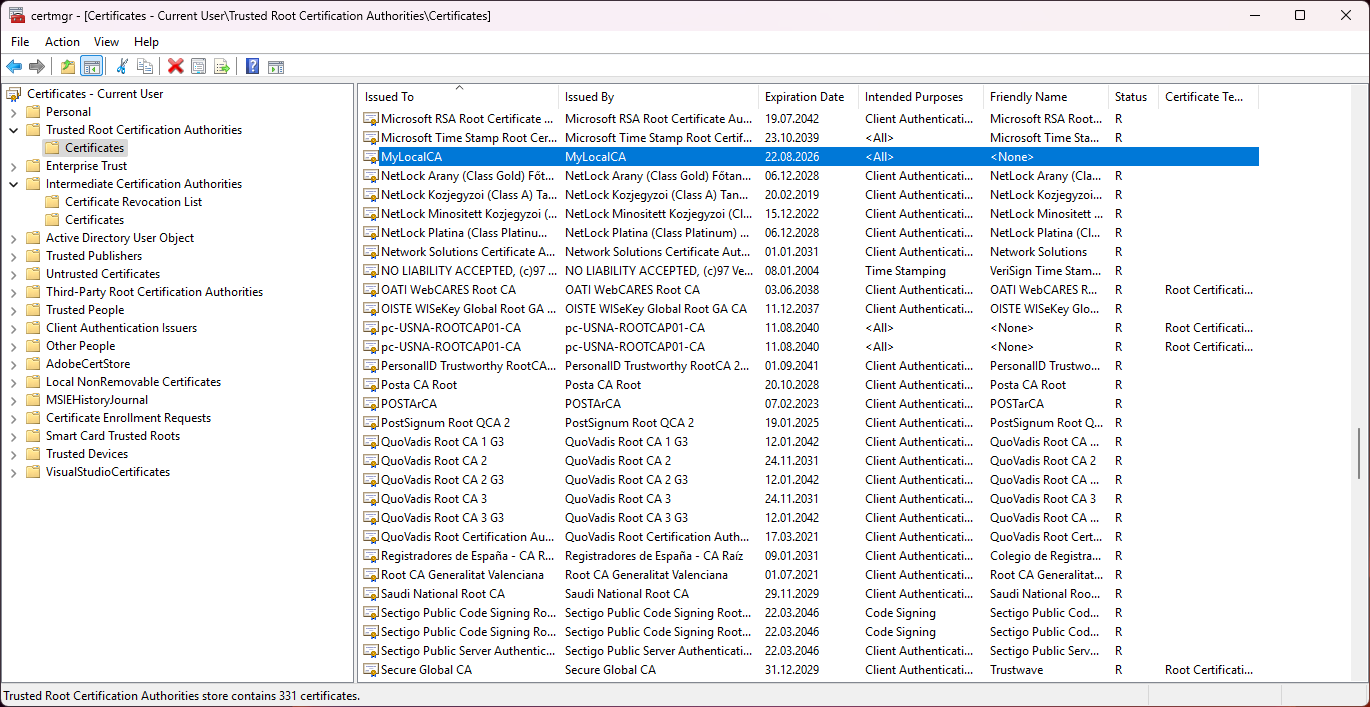The image size is (1370, 707).
Task: Expand the Trusted Publishers tree node
Action: tap(14, 256)
